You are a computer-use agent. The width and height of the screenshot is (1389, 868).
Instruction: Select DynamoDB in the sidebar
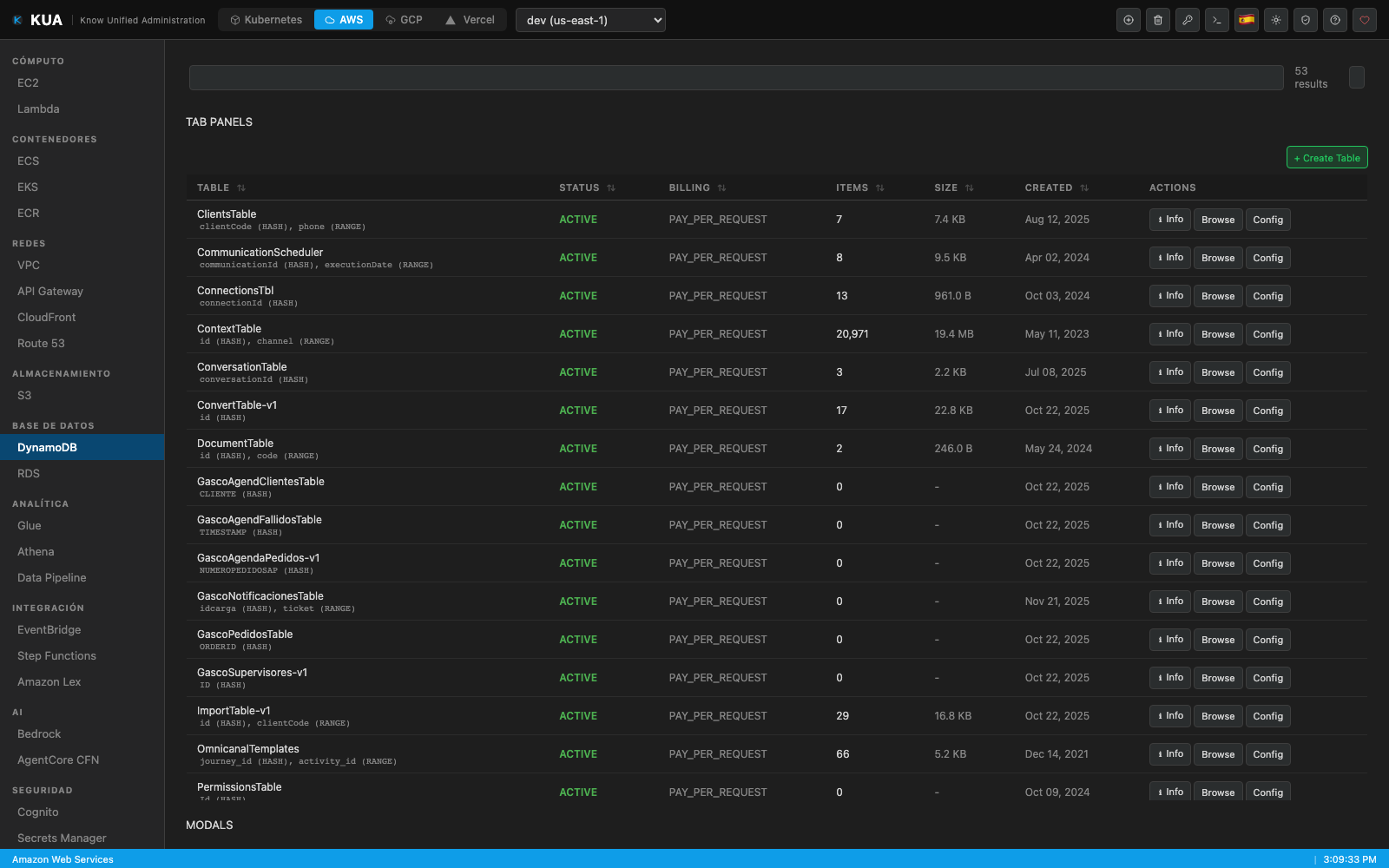point(82,448)
